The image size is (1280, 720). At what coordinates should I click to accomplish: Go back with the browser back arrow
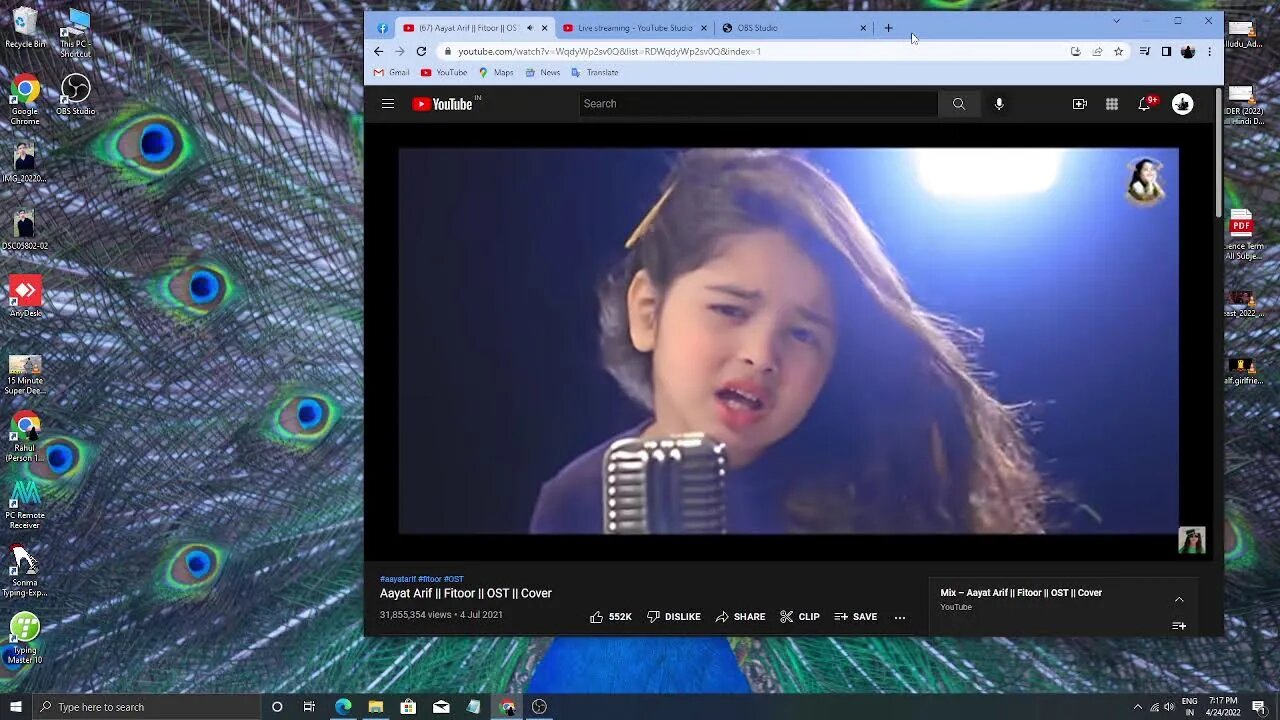click(378, 51)
